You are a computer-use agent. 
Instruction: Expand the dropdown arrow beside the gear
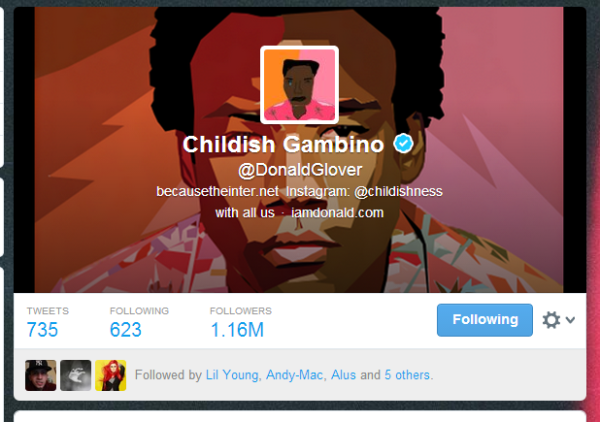coord(570,319)
